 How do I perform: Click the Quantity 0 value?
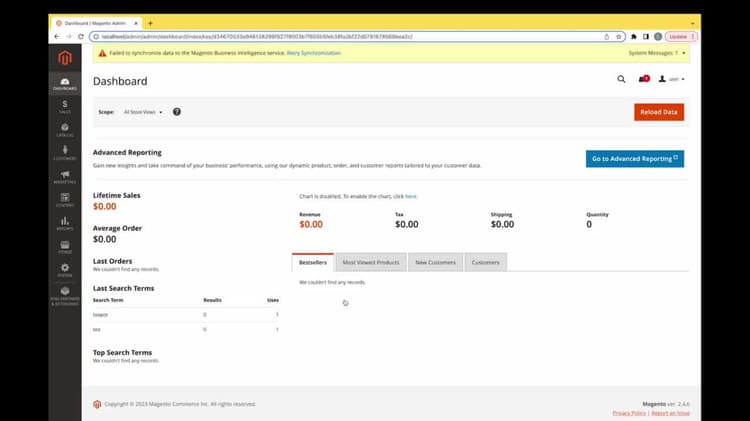[x=589, y=224]
